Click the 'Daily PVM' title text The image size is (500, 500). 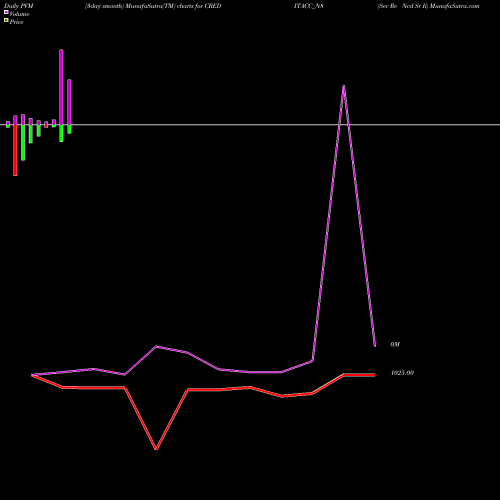pyautogui.click(x=19, y=6)
